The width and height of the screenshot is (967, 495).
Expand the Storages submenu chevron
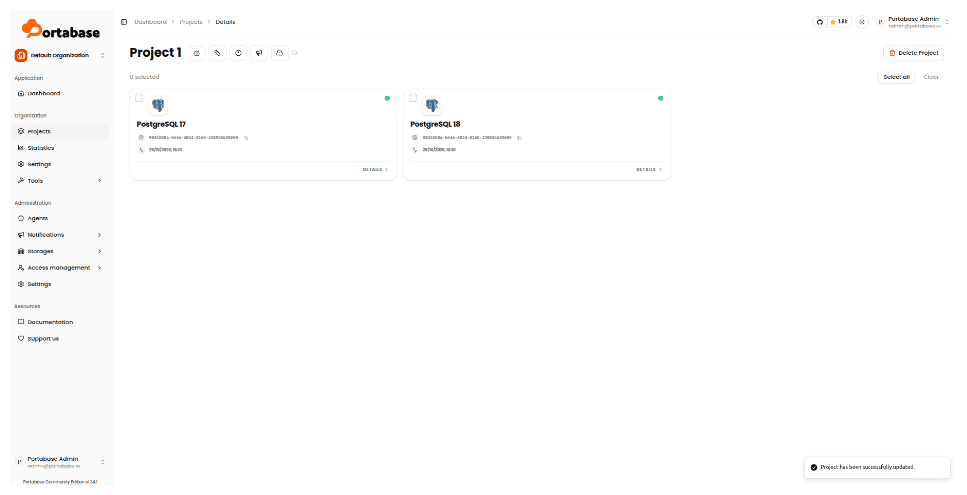[x=100, y=252]
